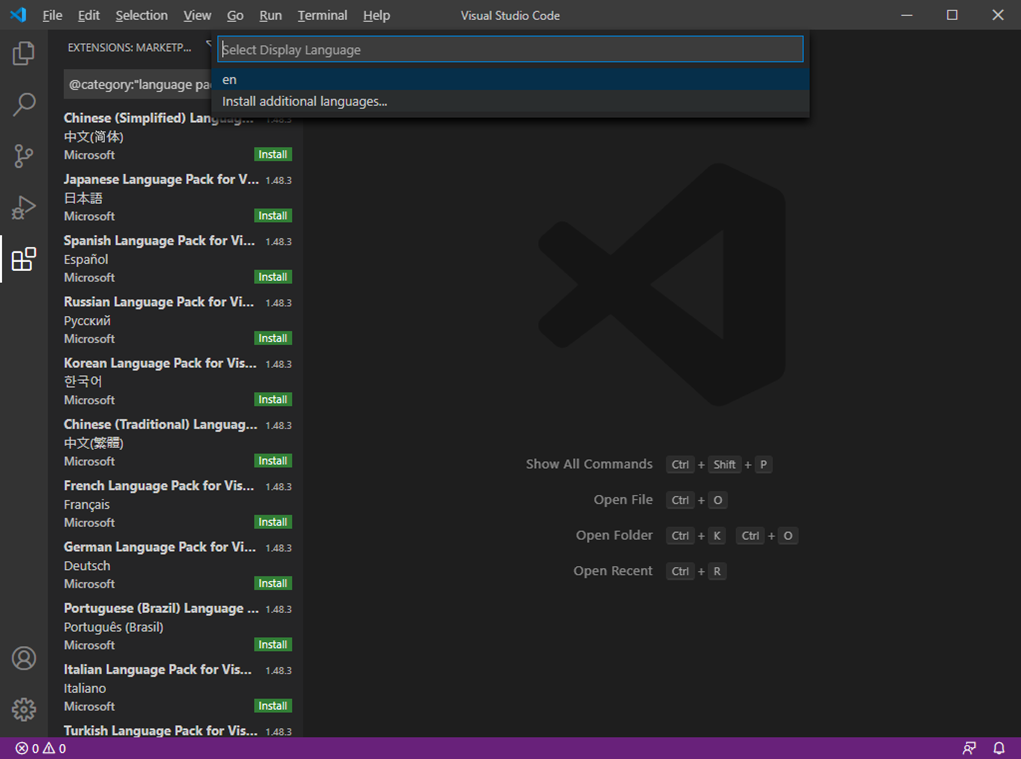1021x759 pixels.
Task: Open the Explorer view in activity bar
Action: click(x=23, y=53)
